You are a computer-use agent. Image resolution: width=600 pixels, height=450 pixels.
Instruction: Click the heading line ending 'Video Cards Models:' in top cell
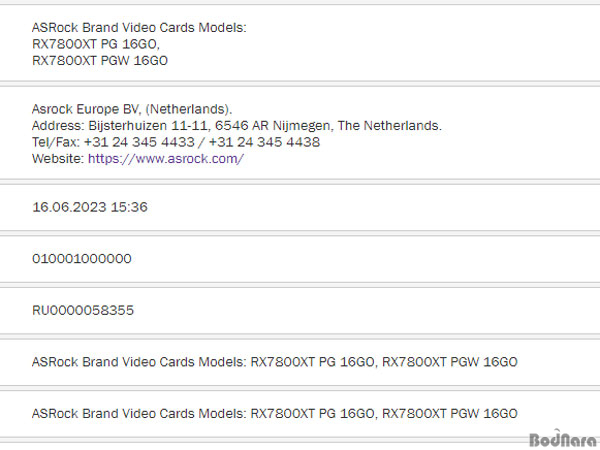pos(139,28)
